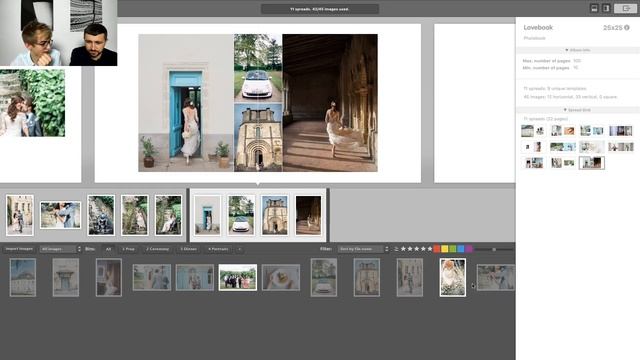The width and height of the screenshot is (640, 360).
Task: Click the images-used status at top
Action: coord(320,9)
